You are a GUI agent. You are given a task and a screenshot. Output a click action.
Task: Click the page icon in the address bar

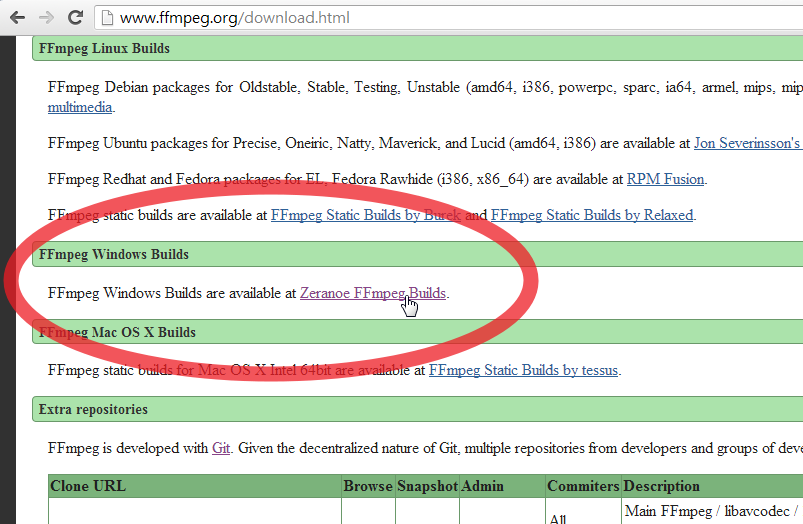pos(107,18)
